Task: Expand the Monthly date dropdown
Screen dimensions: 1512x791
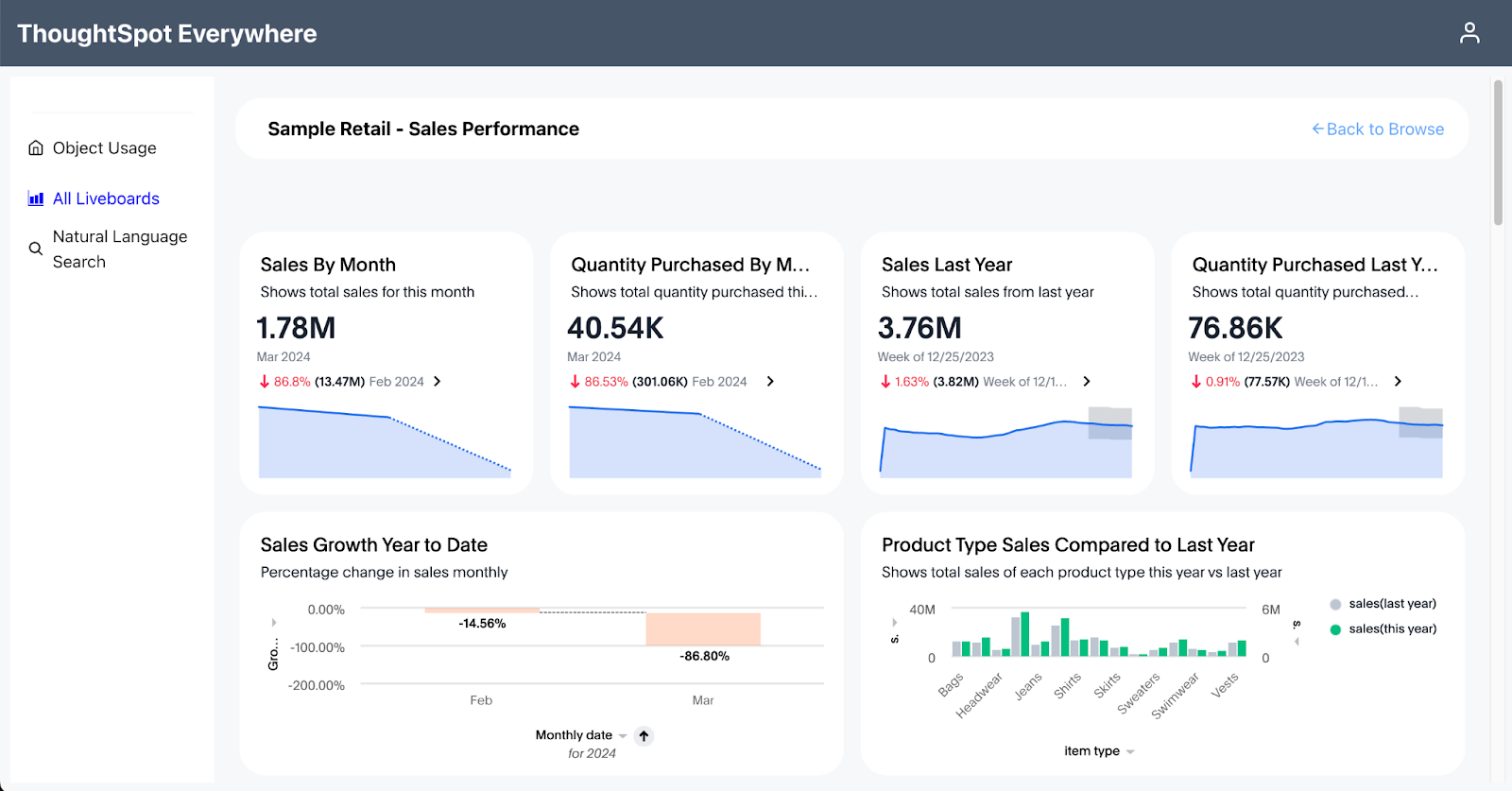Action: (623, 736)
